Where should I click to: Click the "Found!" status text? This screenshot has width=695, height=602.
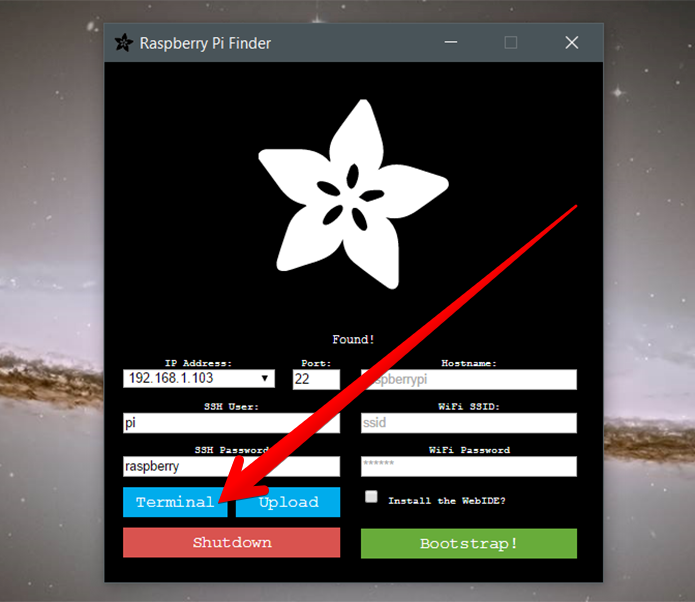tap(353, 340)
